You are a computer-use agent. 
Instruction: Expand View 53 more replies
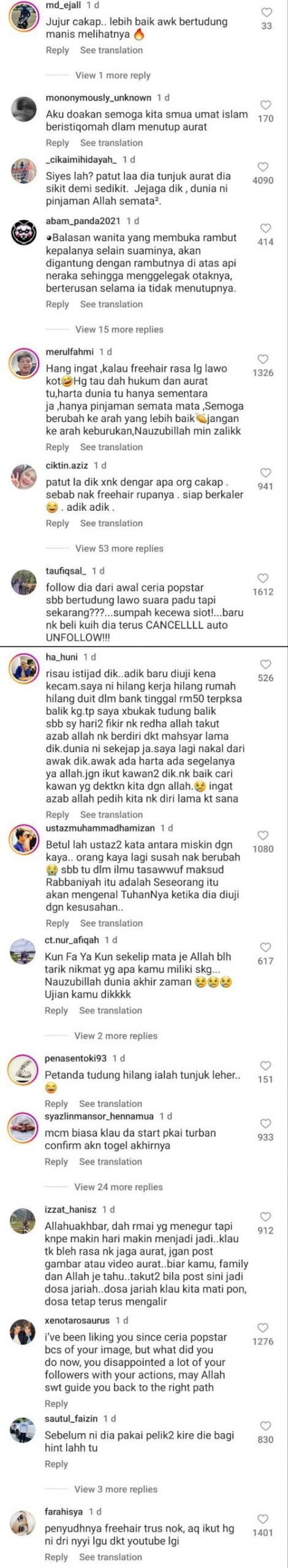click(119, 549)
